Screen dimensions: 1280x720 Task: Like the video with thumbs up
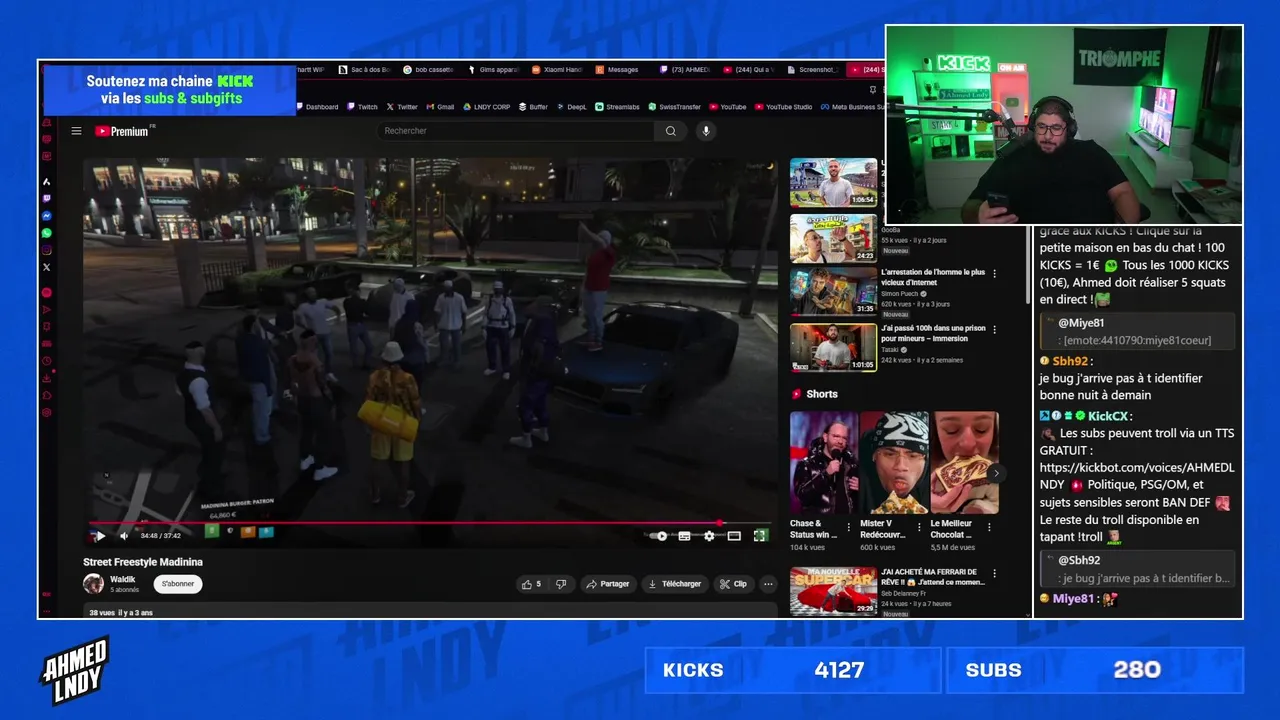[x=531, y=584]
